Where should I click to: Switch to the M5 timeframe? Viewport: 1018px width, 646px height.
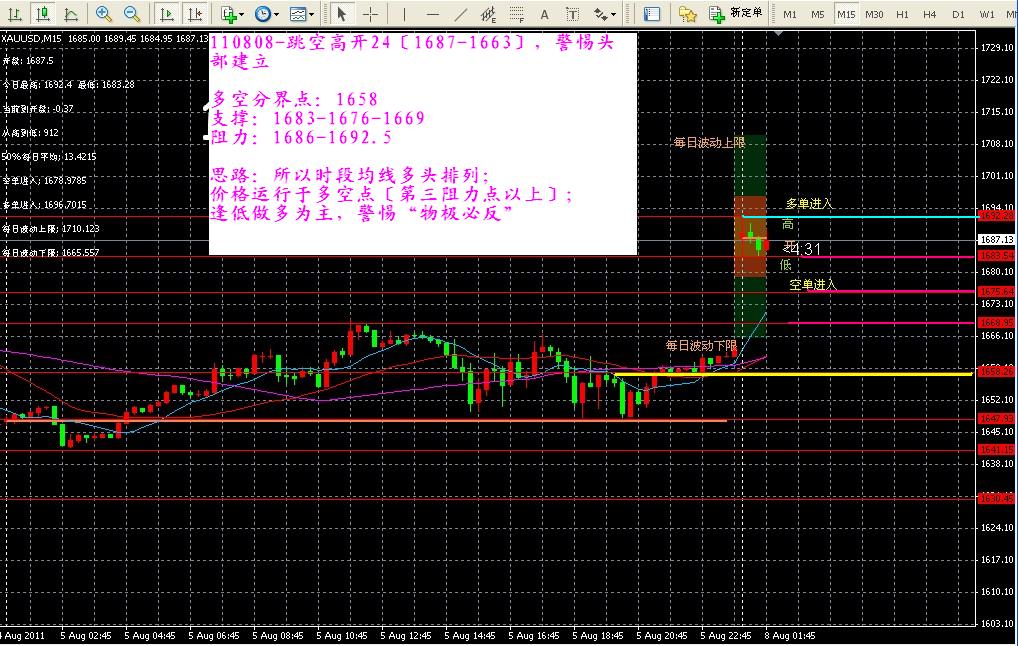(x=817, y=14)
